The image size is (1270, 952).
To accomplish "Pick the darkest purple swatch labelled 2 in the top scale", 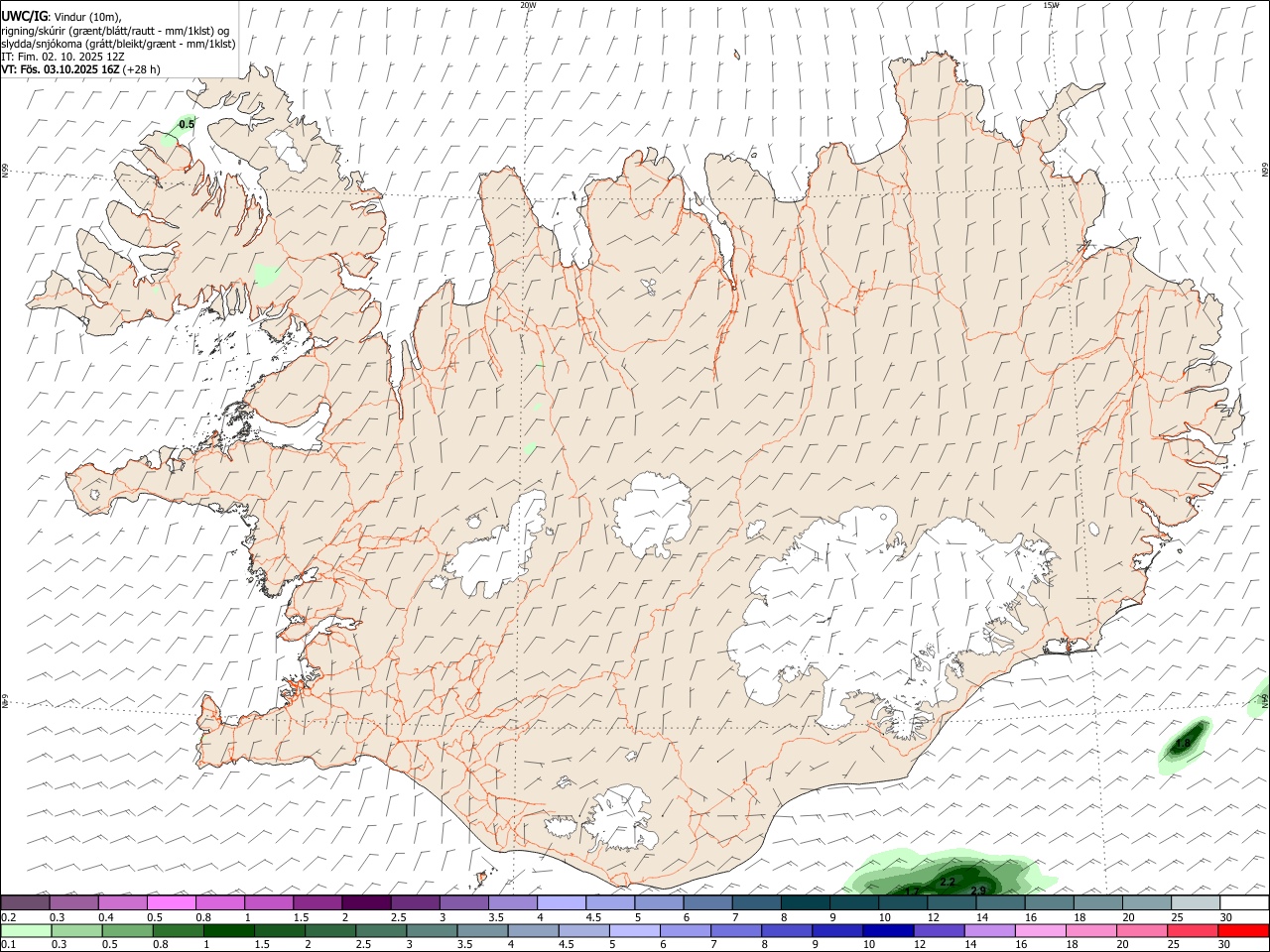I will (x=366, y=903).
